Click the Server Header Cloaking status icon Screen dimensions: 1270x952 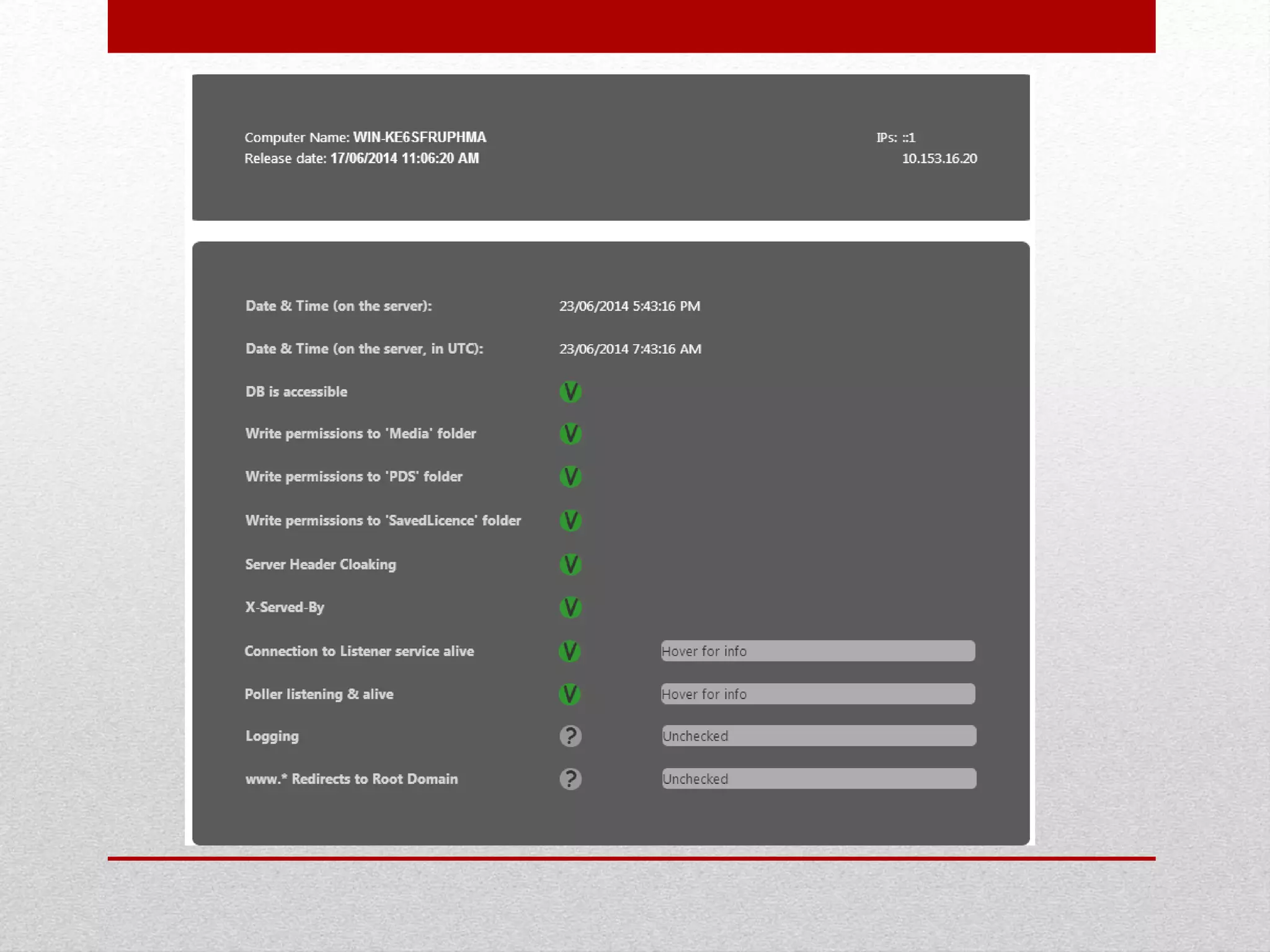pyautogui.click(x=570, y=565)
